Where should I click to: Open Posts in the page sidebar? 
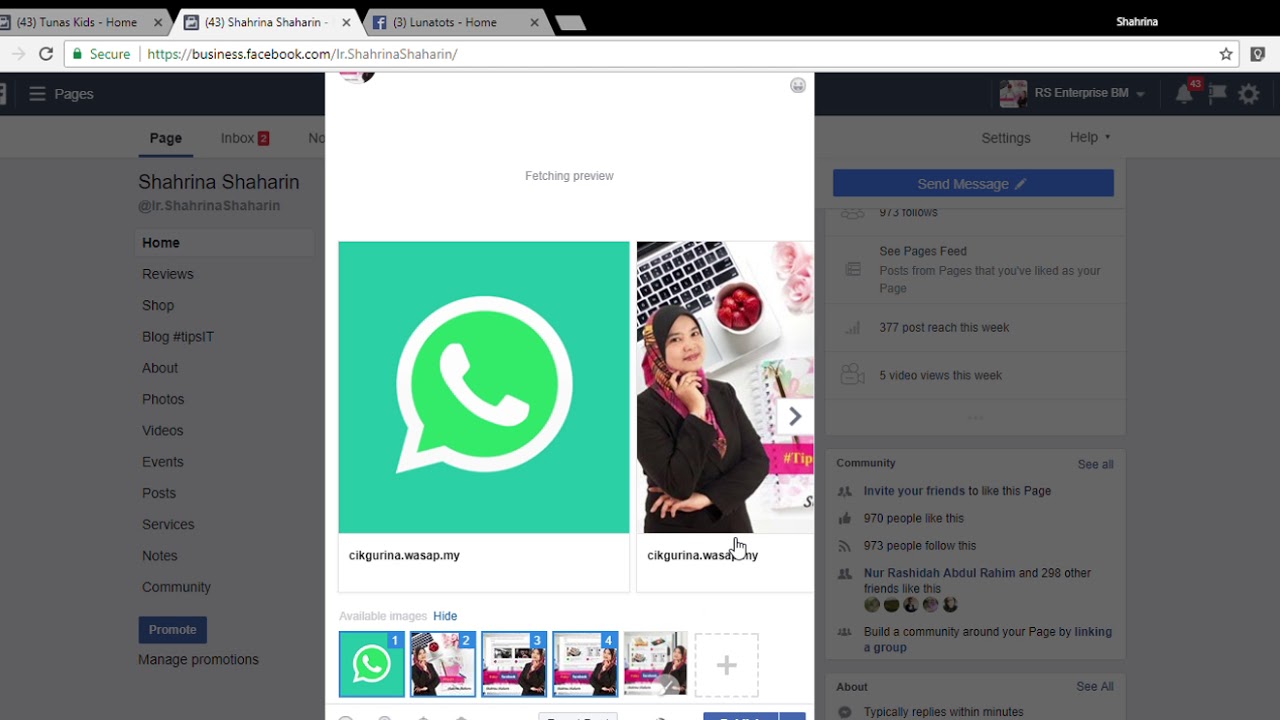(159, 493)
